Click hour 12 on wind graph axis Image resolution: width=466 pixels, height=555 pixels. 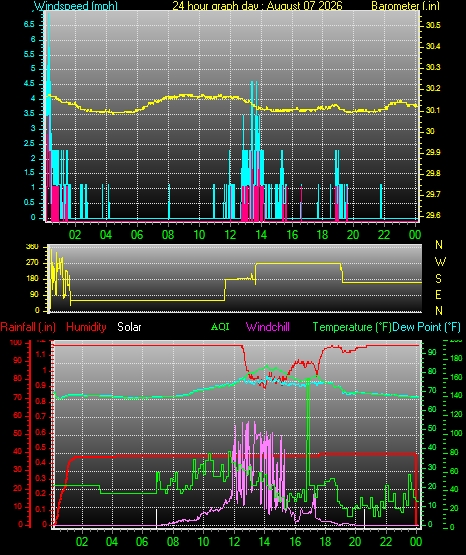click(x=230, y=235)
